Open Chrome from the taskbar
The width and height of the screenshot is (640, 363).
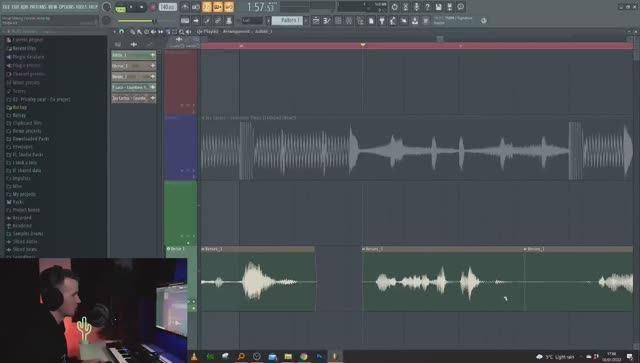(303, 356)
